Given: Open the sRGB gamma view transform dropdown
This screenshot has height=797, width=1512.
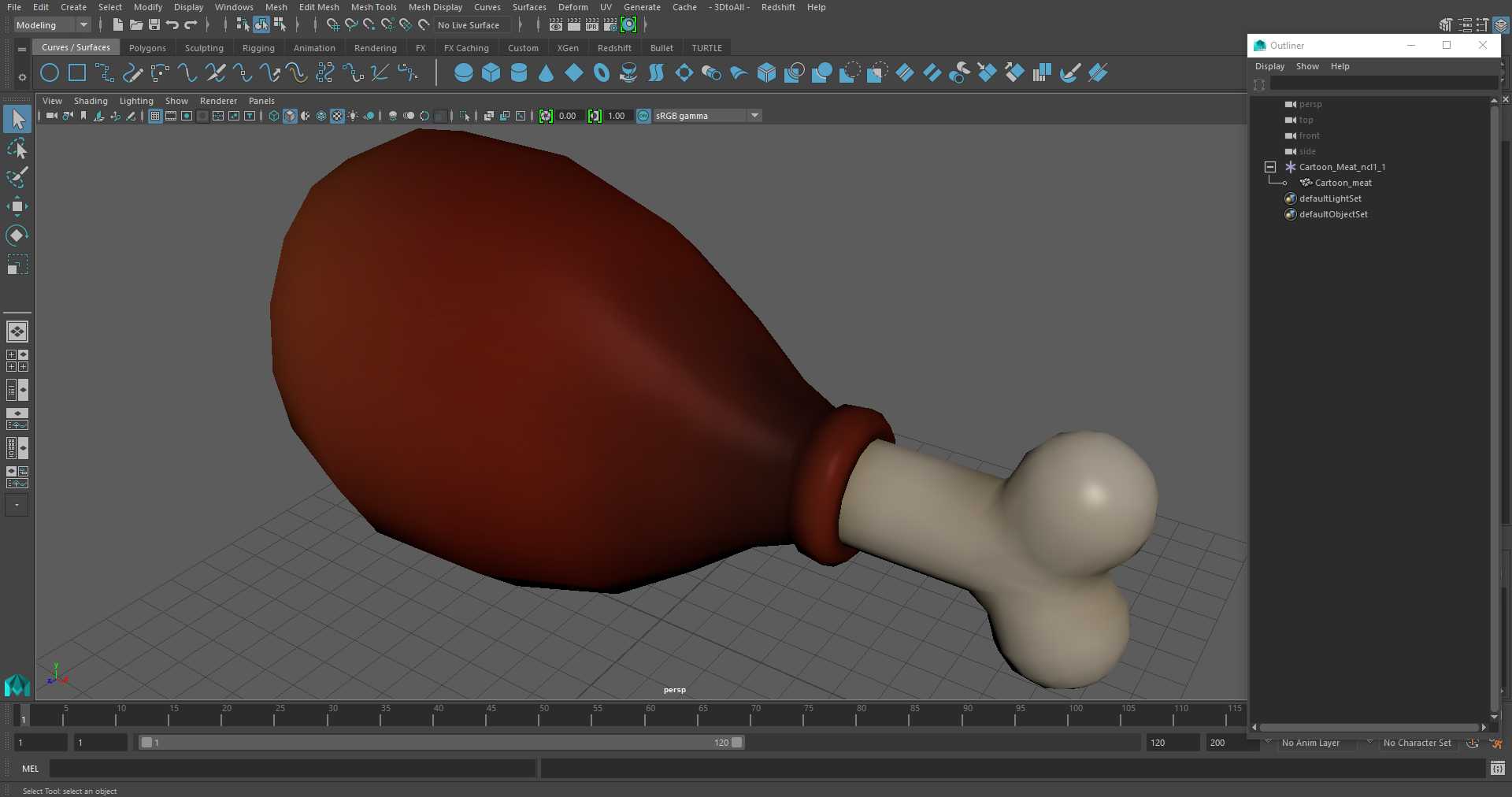Looking at the screenshot, I should click(707, 116).
